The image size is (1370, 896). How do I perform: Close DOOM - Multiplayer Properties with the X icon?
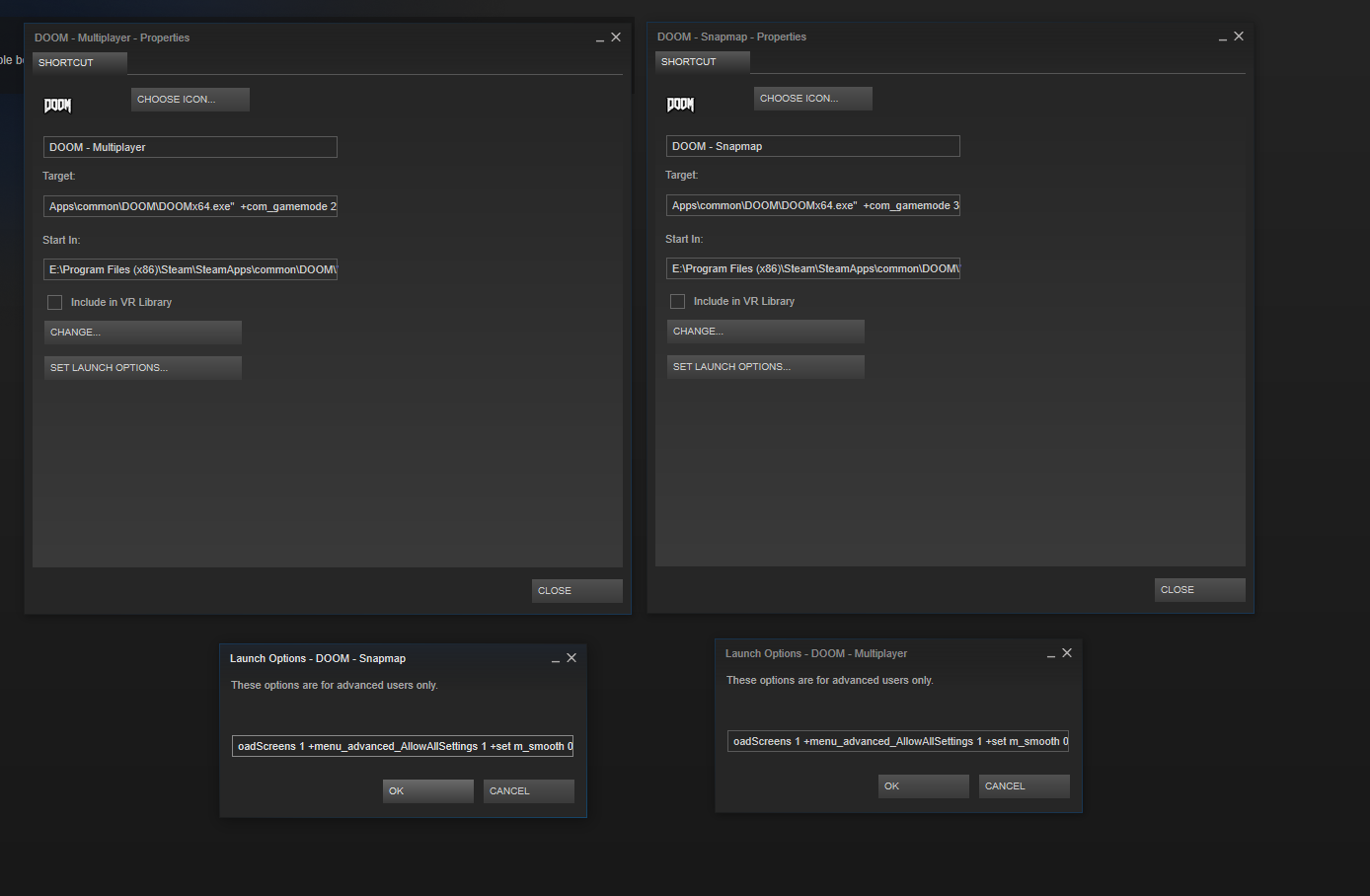(616, 37)
